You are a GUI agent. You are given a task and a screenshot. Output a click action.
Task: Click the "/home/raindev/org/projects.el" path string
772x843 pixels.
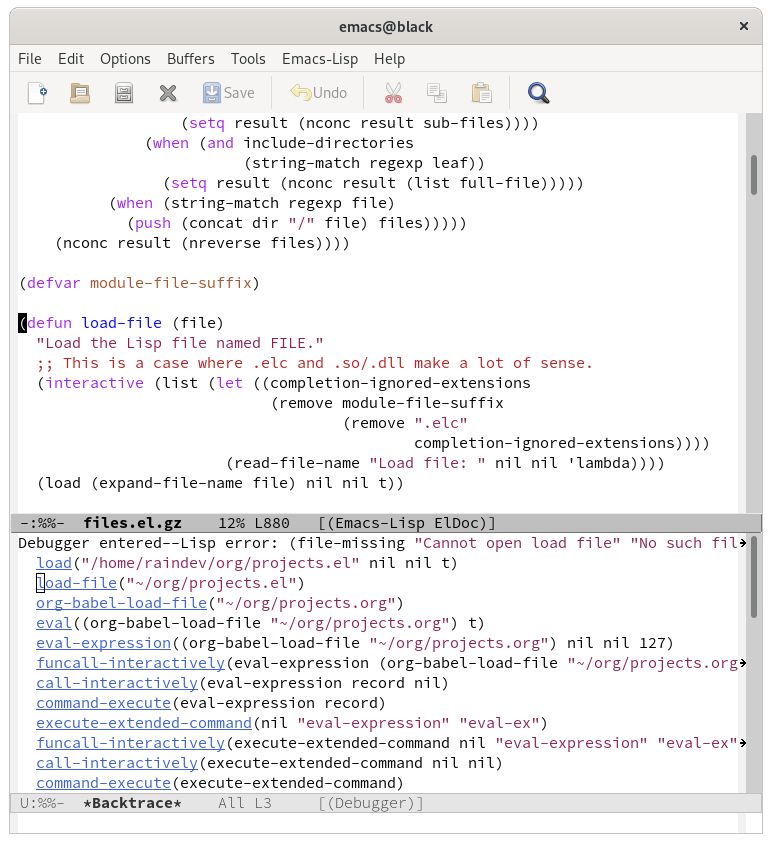point(220,563)
